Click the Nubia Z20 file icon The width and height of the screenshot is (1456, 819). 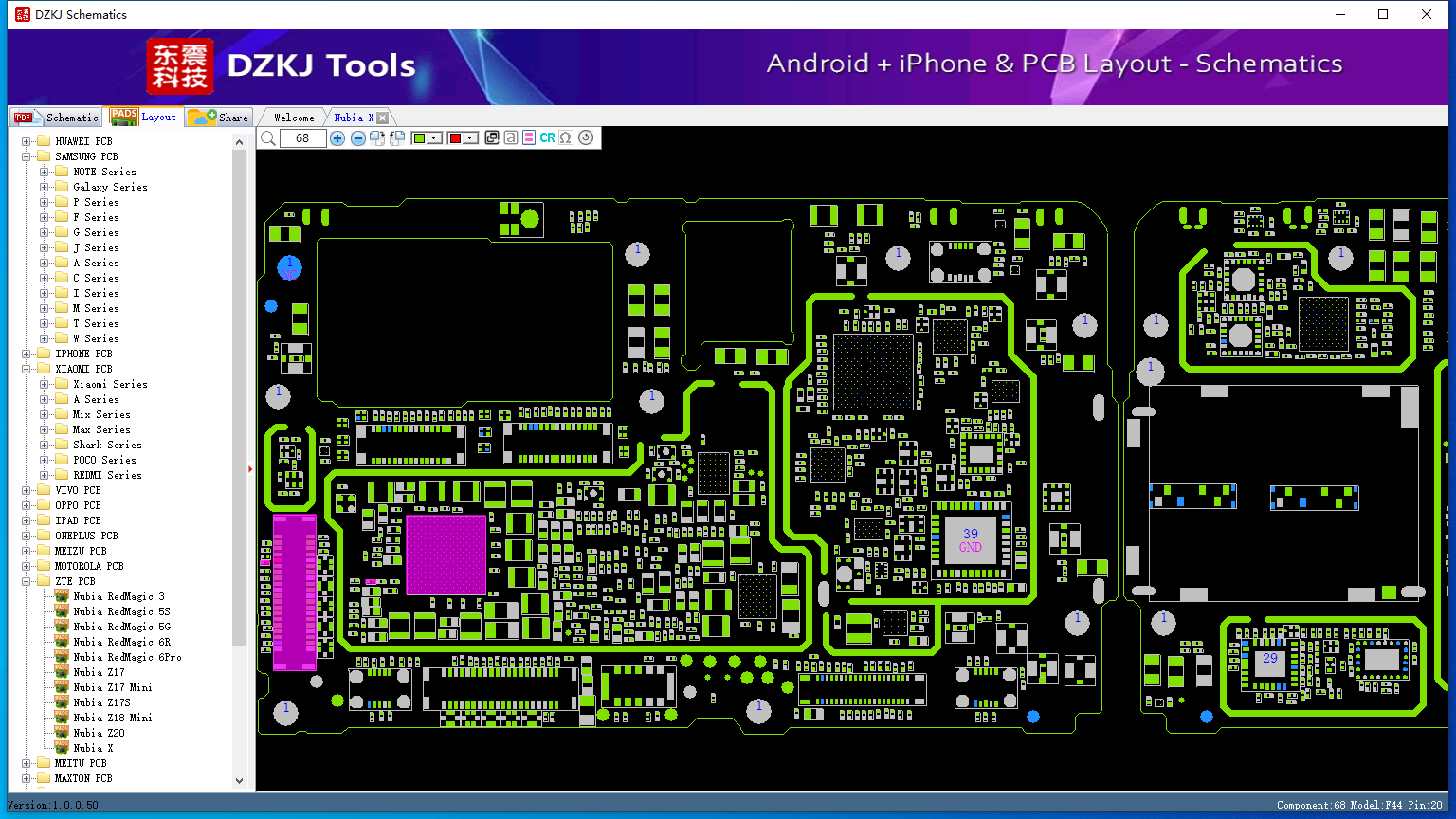click(x=62, y=733)
